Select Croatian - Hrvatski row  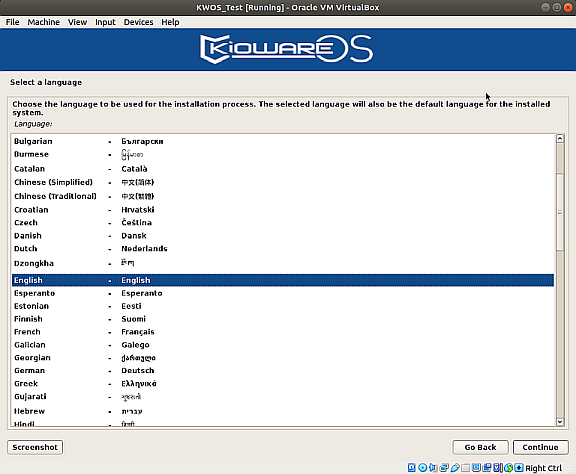(282, 210)
